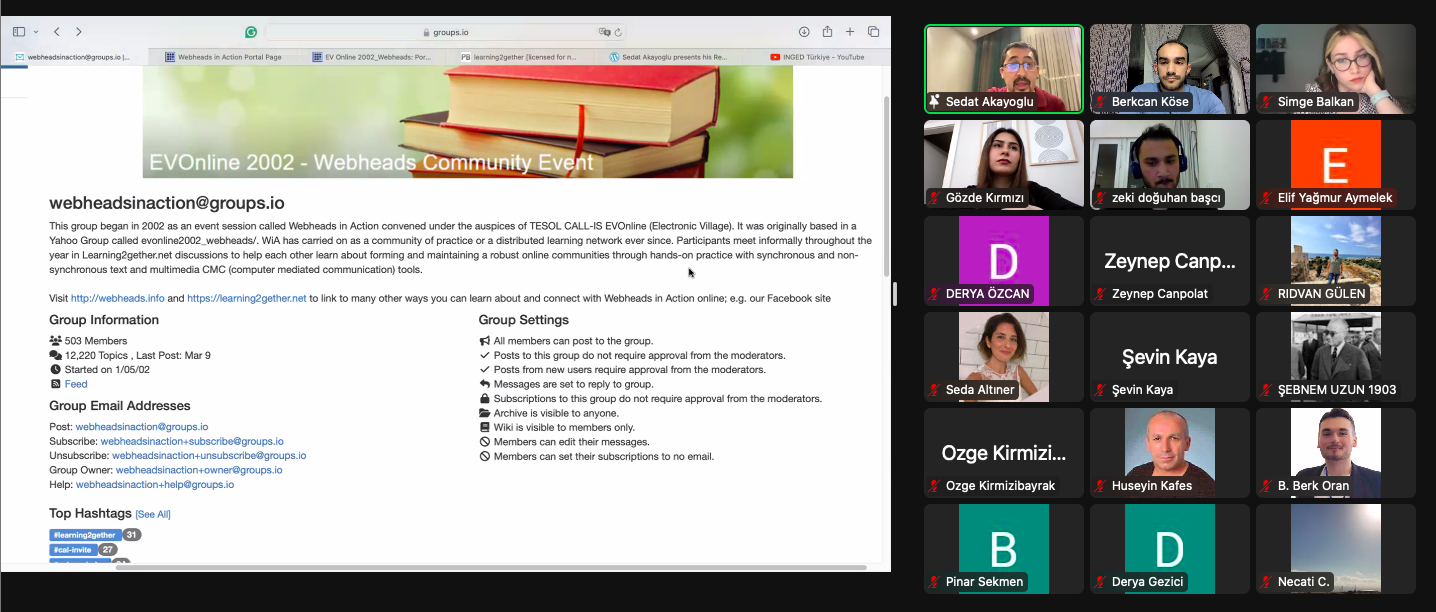Click the page's vertical scrollbar
1436x612 pixels.
pos(886,187)
